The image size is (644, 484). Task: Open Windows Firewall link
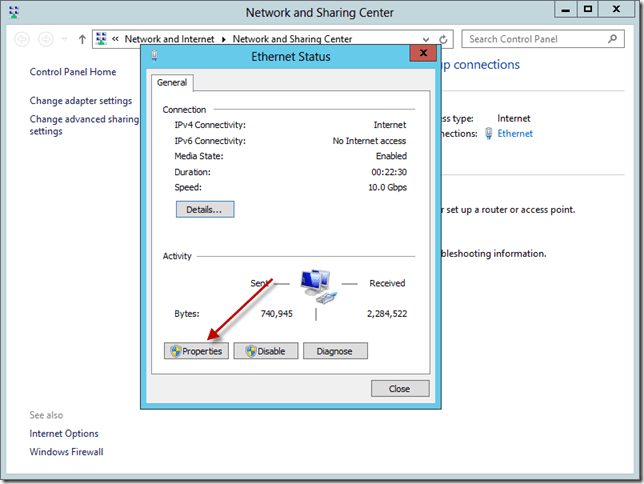pyautogui.click(x=66, y=452)
